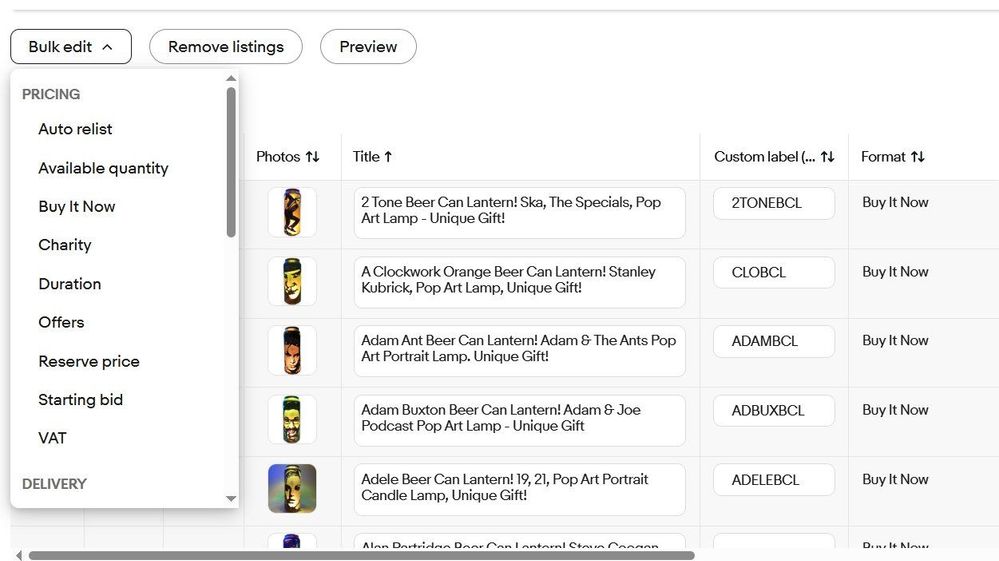Image resolution: width=999 pixels, height=561 pixels.
Task: Click Buy It Now format in 2TONEBCL row
Action: pos(895,202)
